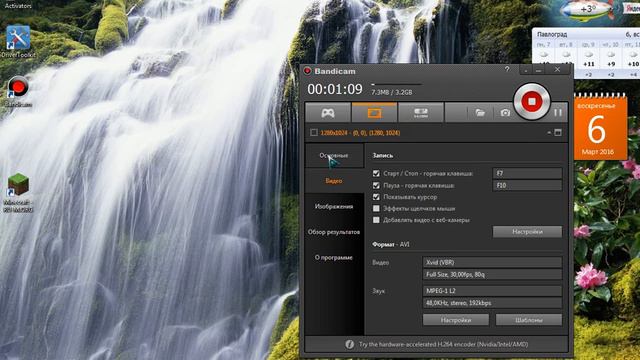The width and height of the screenshot is (640, 360).
Task: Click the 48,0KHz, stereo, 192kbps field
Action: pos(492,303)
